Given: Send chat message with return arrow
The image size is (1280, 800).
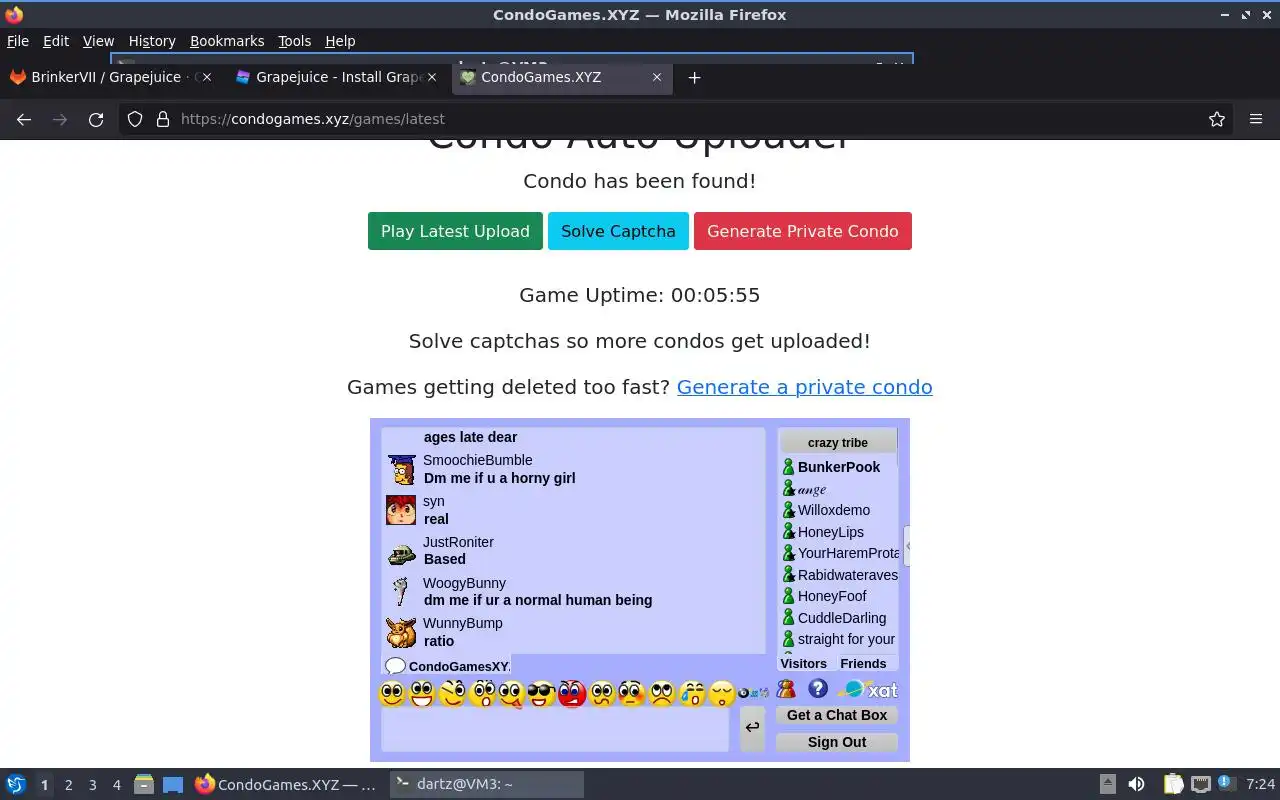Looking at the screenshot, I should pos(752,727).
